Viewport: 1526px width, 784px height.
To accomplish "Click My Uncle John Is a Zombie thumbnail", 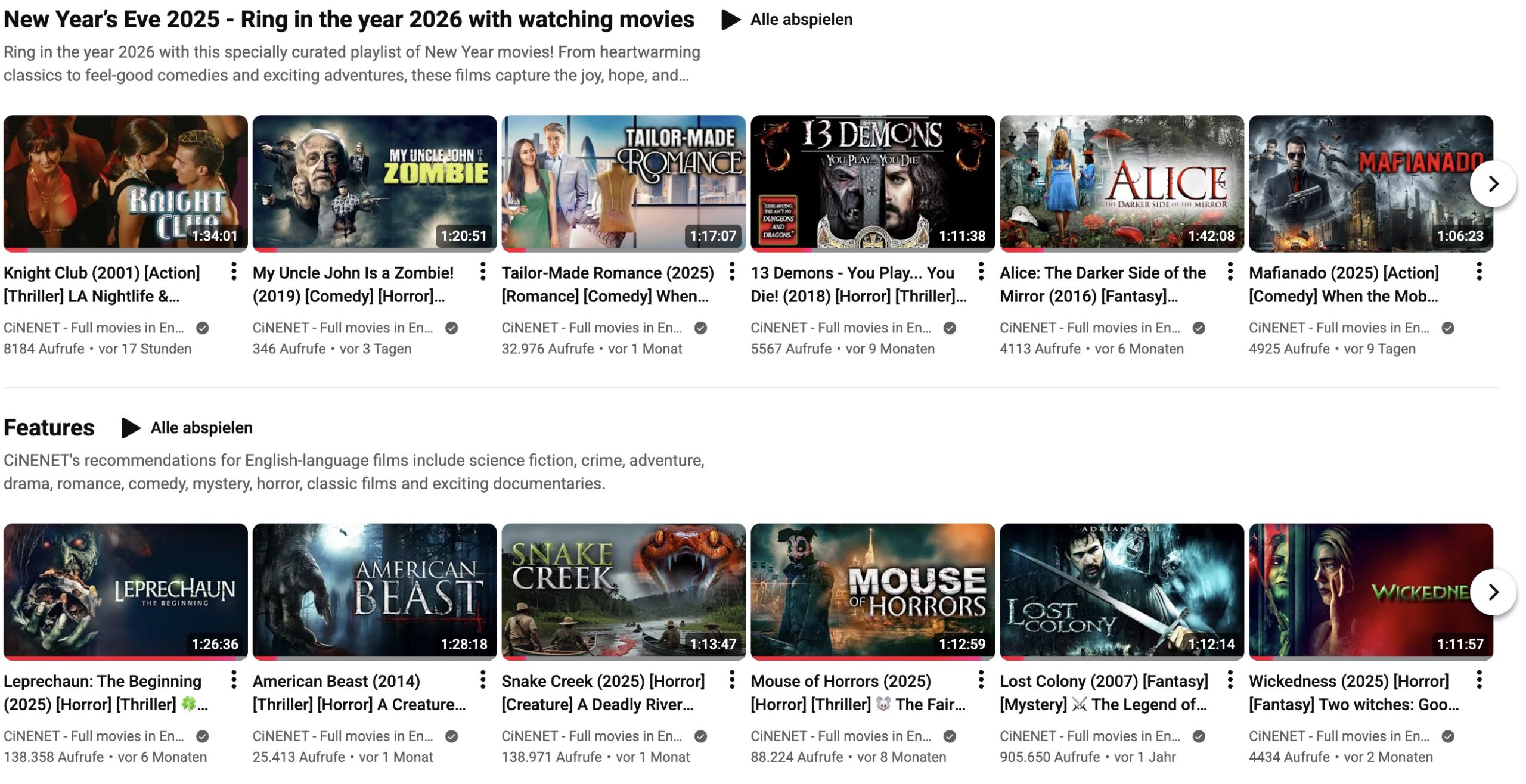I will pos(374,183).
